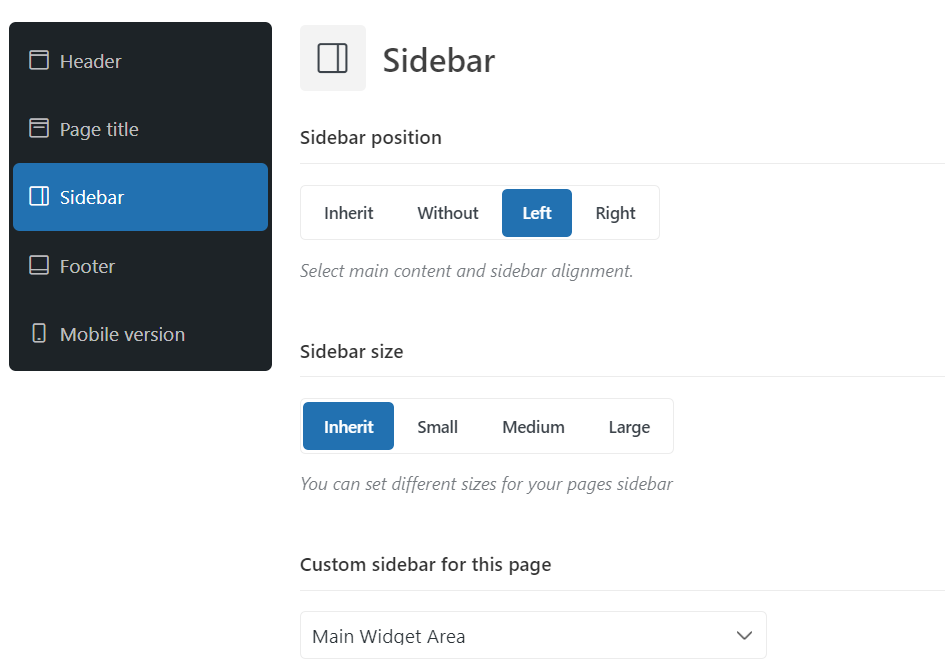Select Right sidebar position

point(615,213)
